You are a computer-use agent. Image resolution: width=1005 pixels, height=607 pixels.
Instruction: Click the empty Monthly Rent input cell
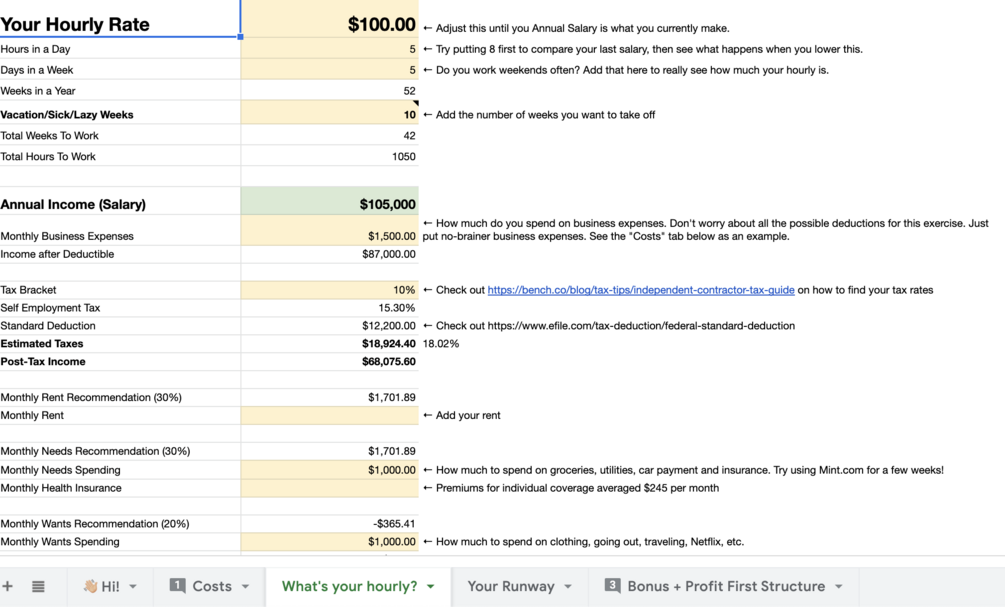[330, 415]
